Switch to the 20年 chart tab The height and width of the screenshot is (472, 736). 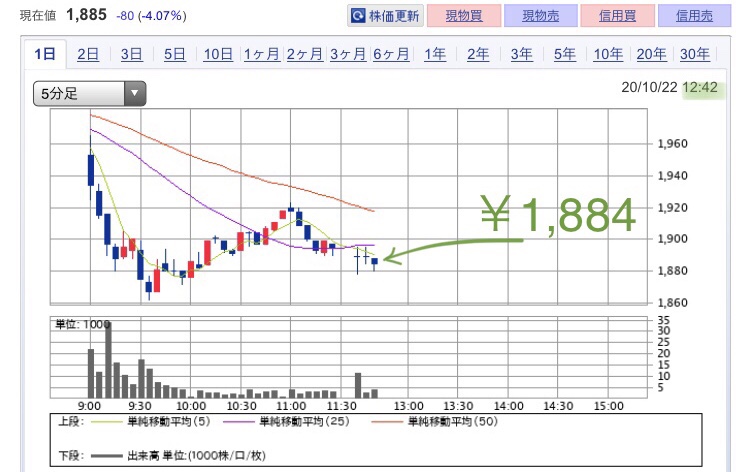coord(652,54)
